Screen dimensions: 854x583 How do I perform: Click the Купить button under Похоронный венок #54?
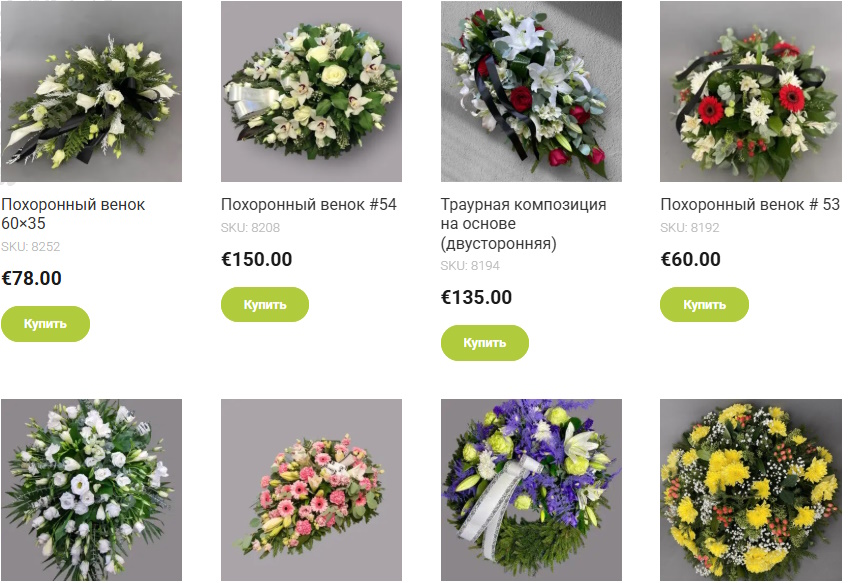(x=265, y=303)
